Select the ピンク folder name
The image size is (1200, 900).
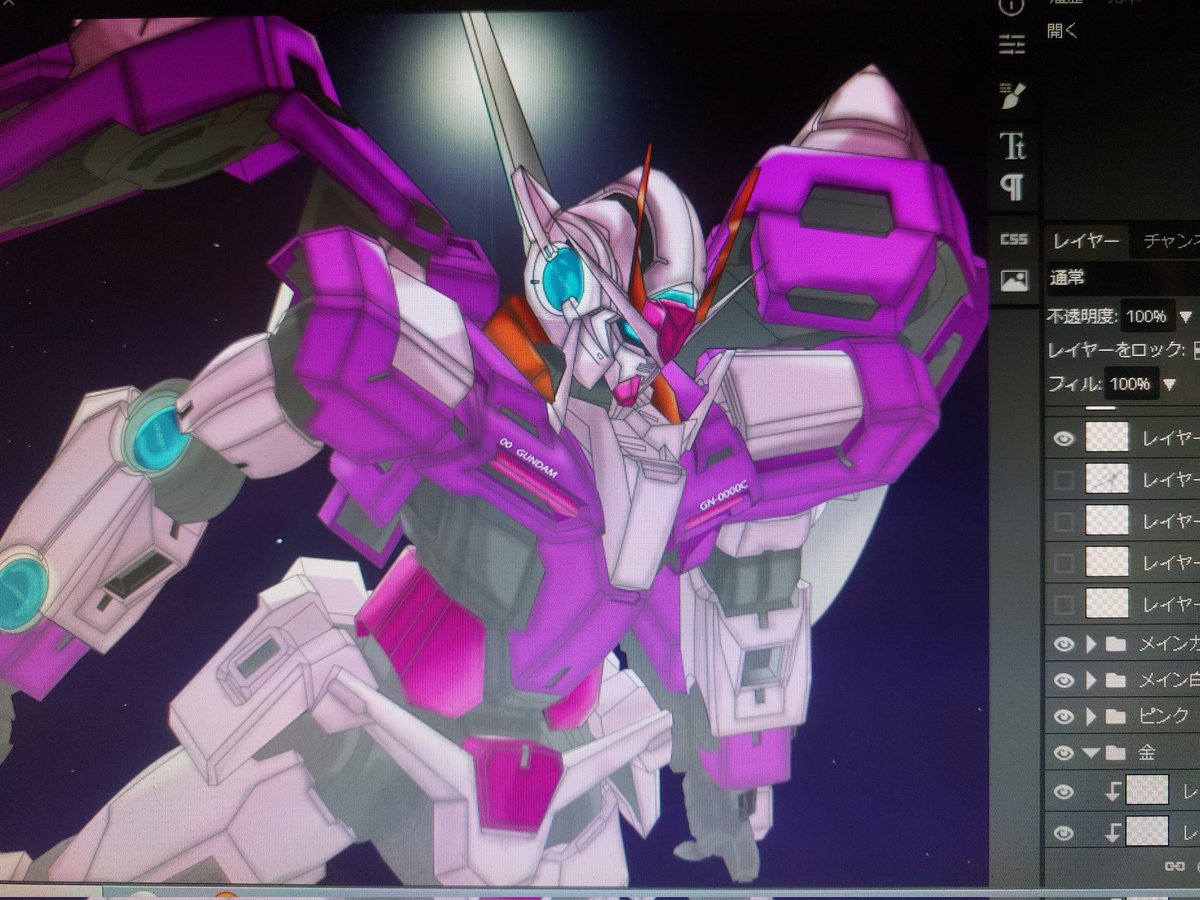pyautogui.click(x=1164, y=717)
